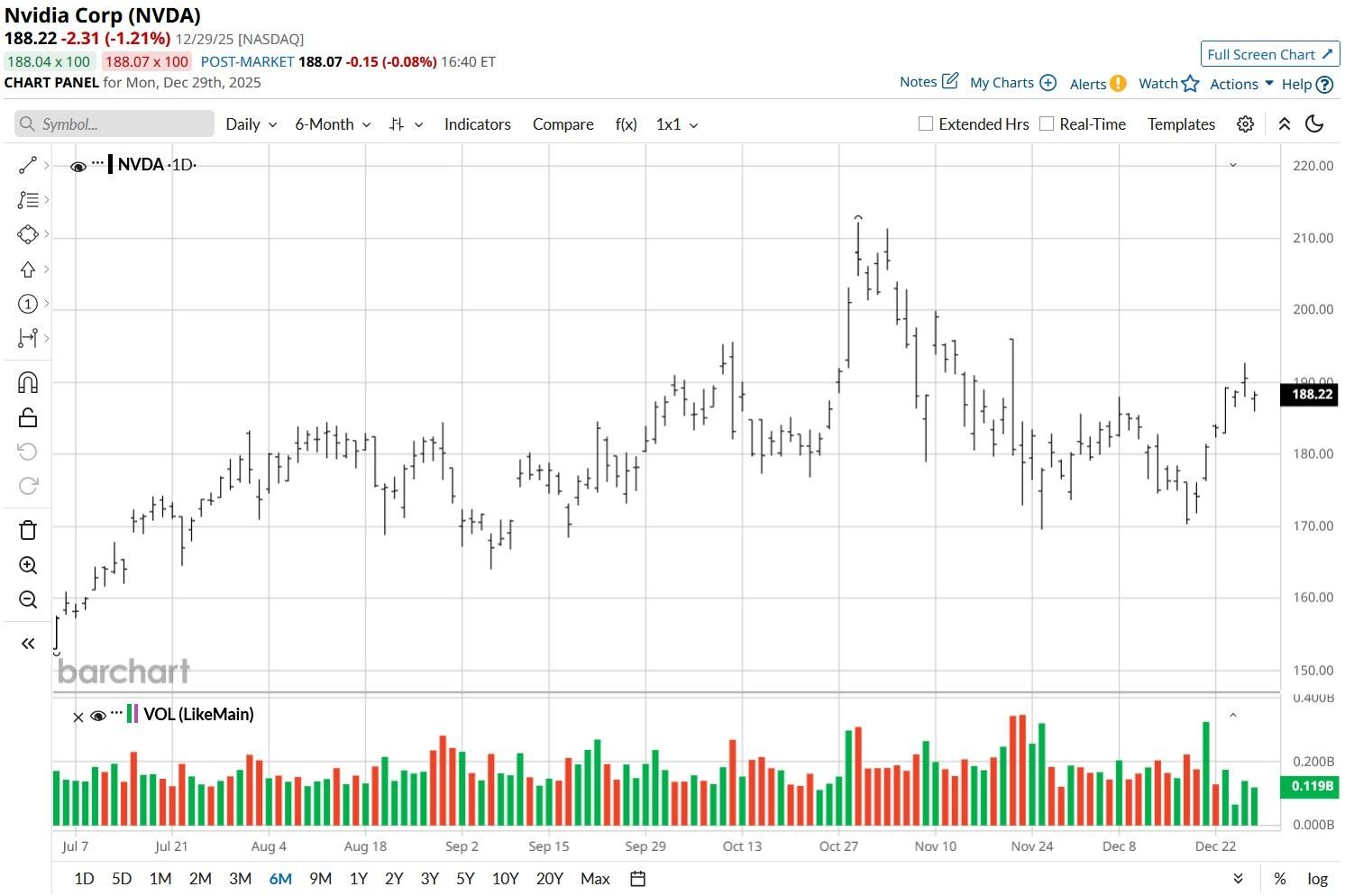Open chart settings gear
This screenshot has height=896, width=1345.
[x=1245, y=124]
